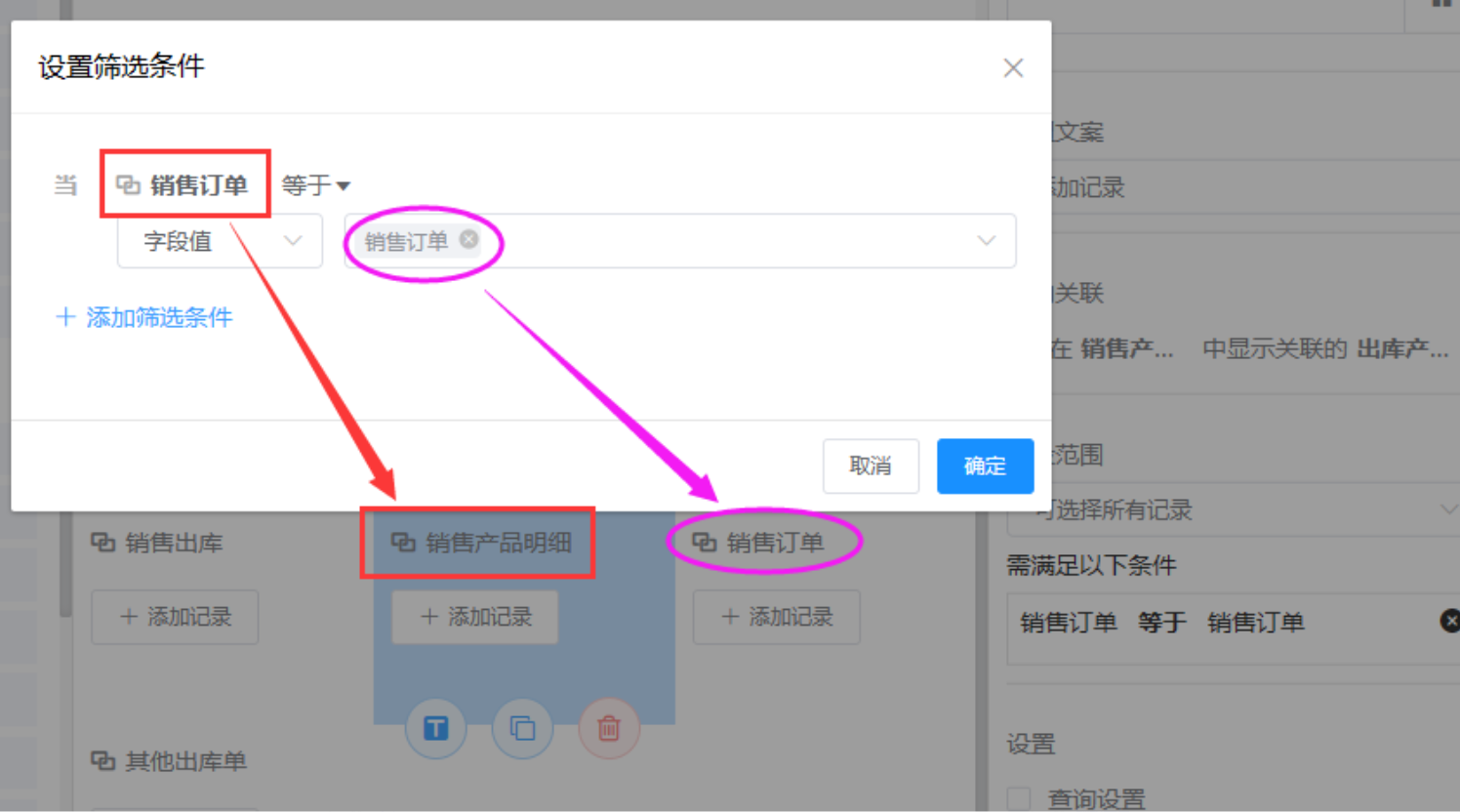Click the T text-style icon below the selected field

pos(435,728)
